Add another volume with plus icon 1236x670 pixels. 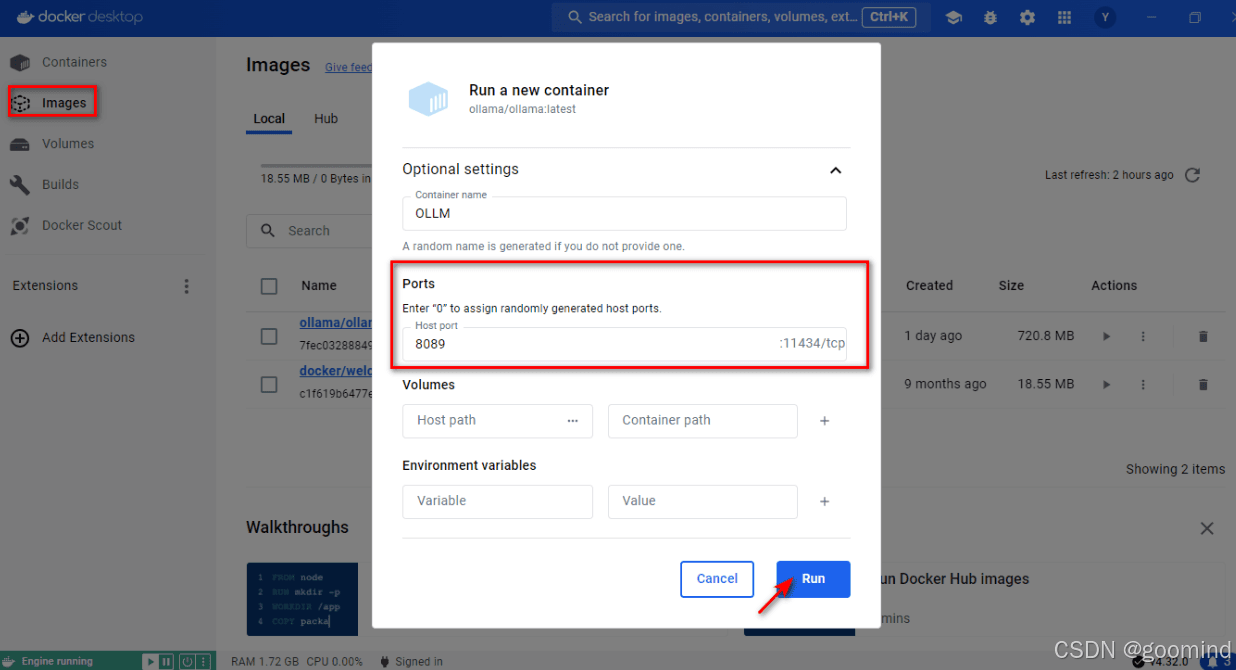coord(825,421)
